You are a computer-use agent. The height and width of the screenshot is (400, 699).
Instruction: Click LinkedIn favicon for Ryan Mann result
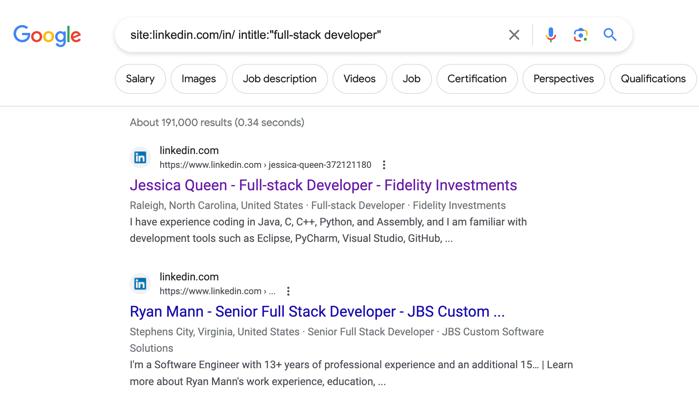140,284
